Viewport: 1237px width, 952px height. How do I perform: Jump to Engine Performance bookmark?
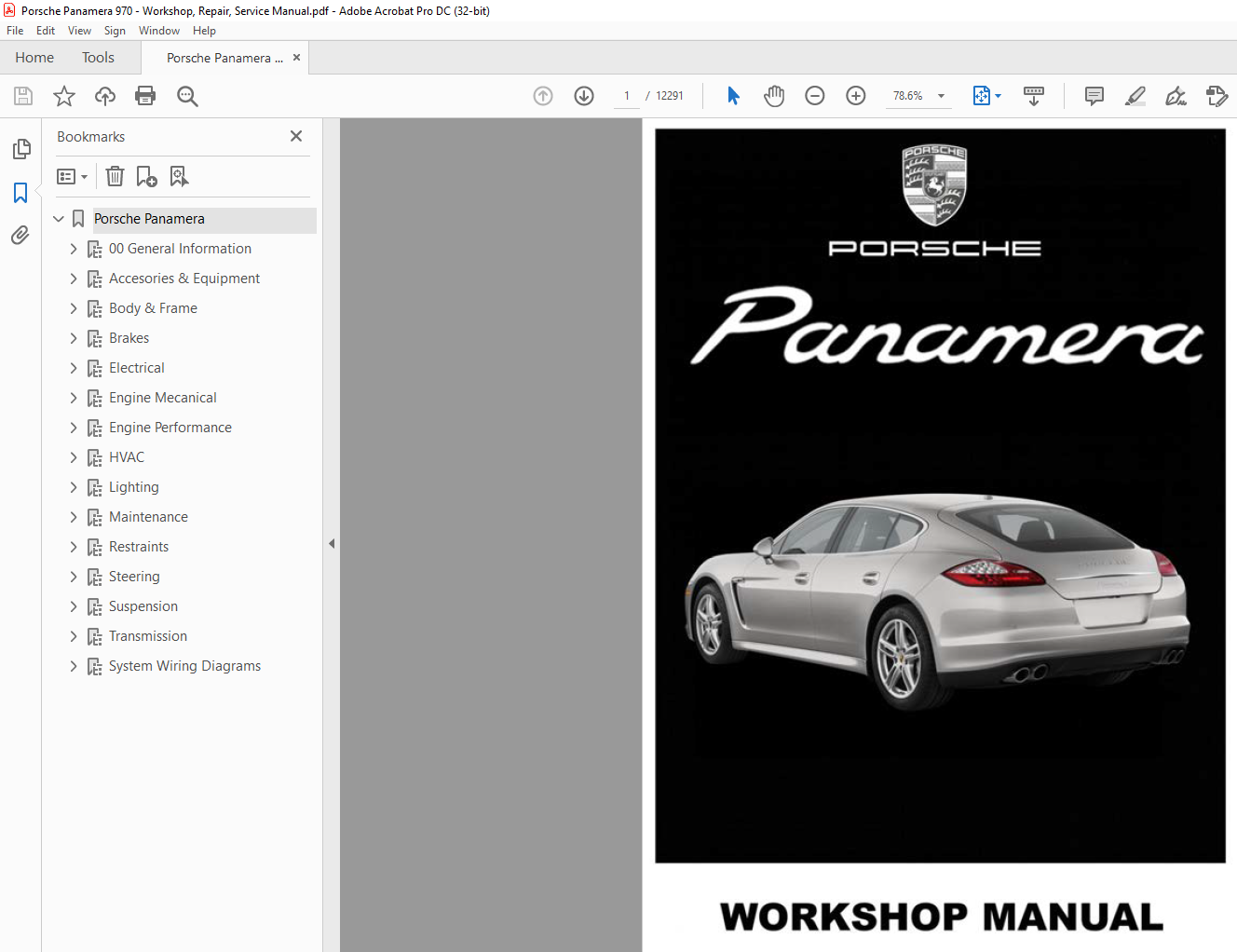(170, 428)
